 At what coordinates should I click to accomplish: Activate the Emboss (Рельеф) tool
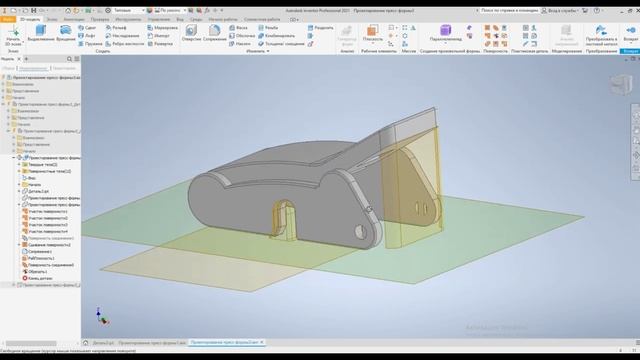(116, 28)
